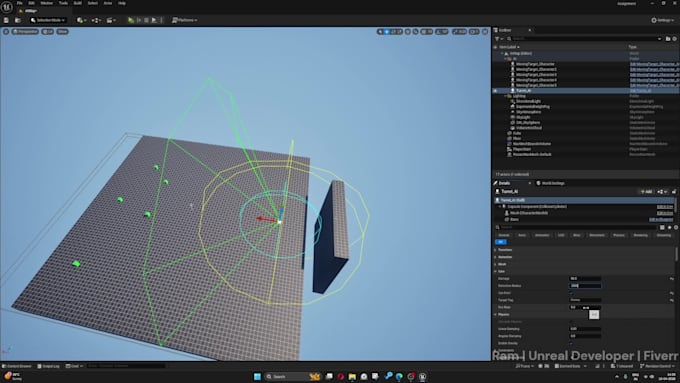
Task: Collapse the Data category
Action: pyautogui.click(x=496, y=272)
